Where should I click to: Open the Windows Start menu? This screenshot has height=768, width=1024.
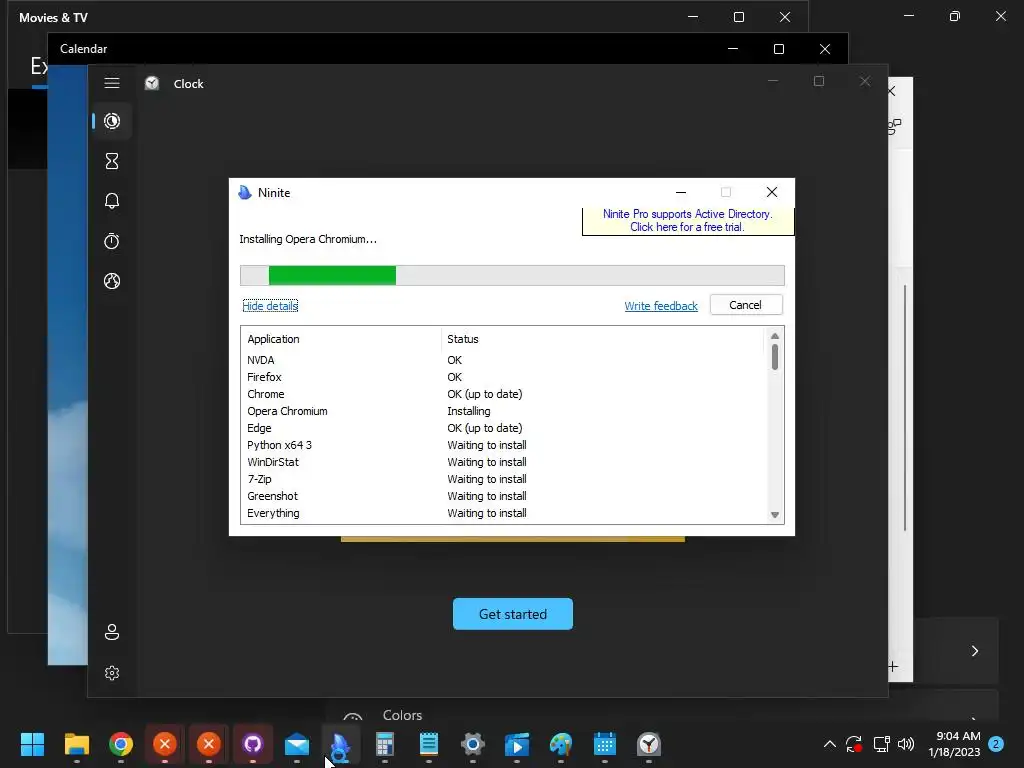point(33,744)
